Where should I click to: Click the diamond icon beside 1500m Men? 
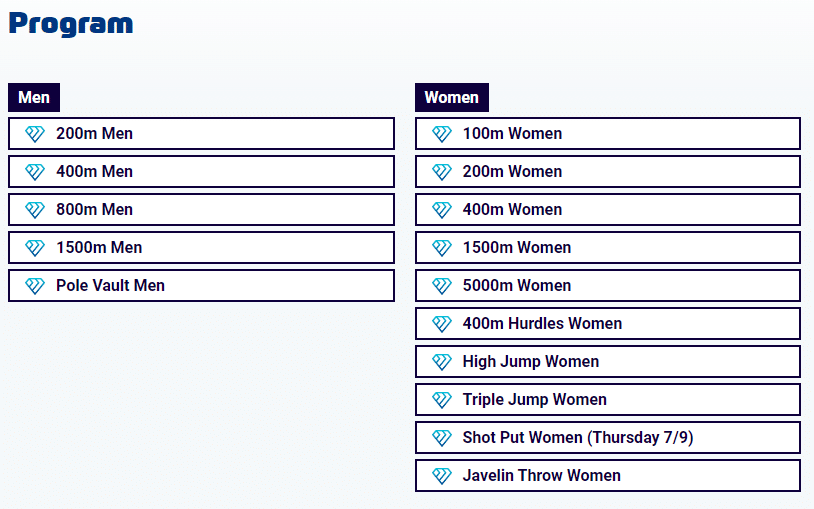(35, 248)
